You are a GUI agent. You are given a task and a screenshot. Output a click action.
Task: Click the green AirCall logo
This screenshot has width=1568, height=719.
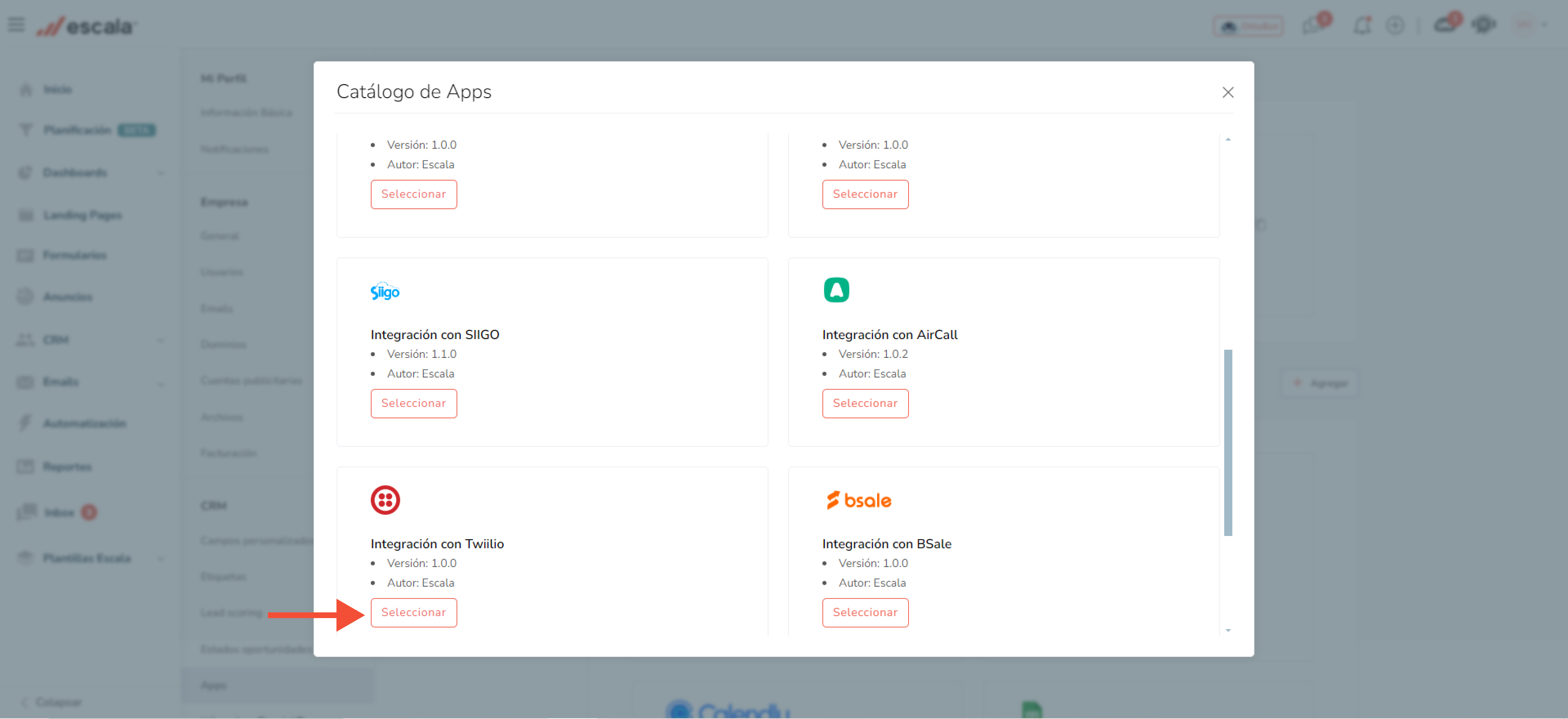pyautogui.click(x=836, y=290)
